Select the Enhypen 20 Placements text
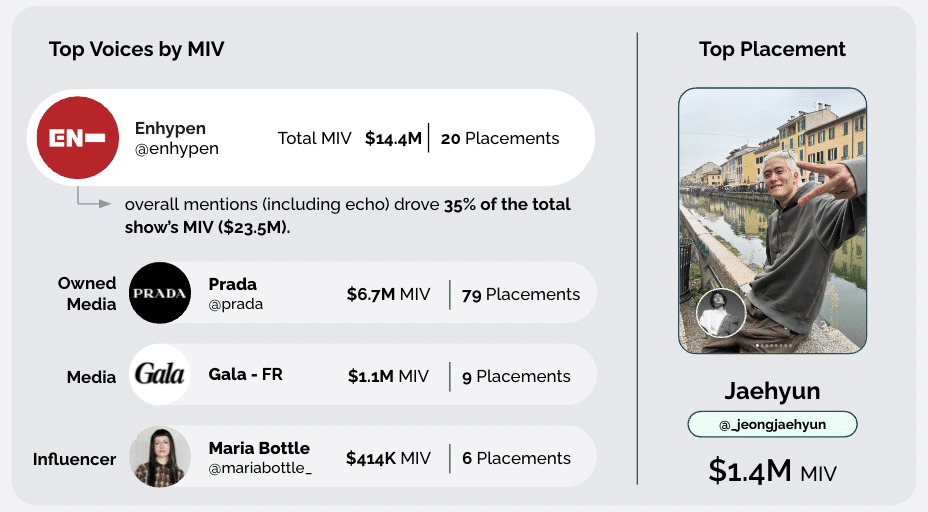Image resolution: width=928 pixels, height=512 pixels. (x=500, y=138)
